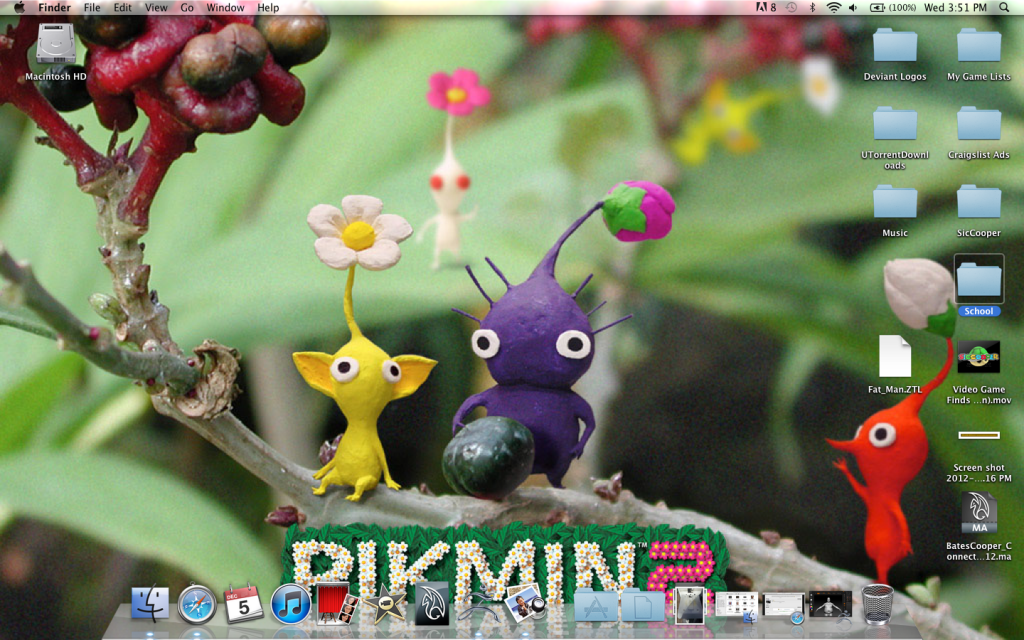
Task: Click the Spotlight search magnifier
Action: point(1004,7)
